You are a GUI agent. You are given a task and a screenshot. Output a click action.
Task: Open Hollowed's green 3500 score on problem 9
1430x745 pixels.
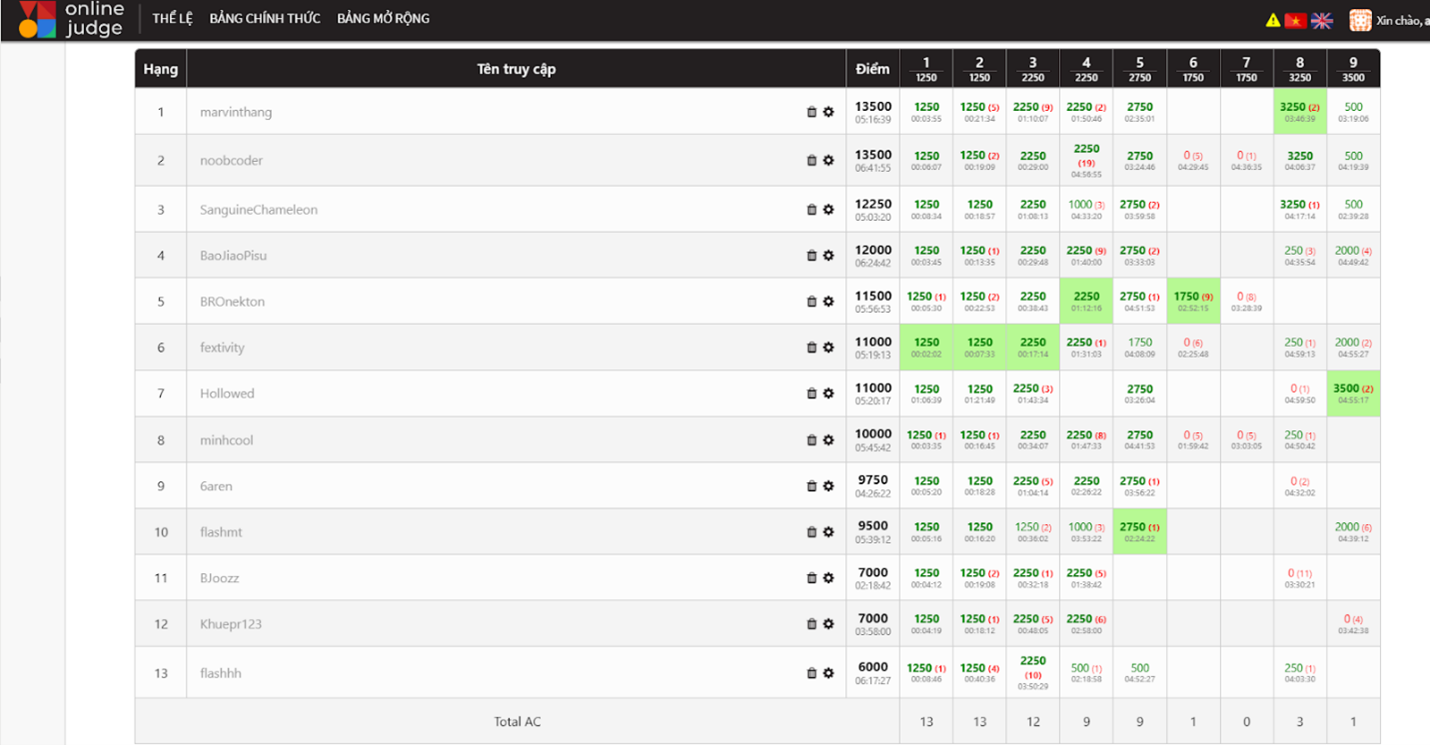coord(1353,393)
